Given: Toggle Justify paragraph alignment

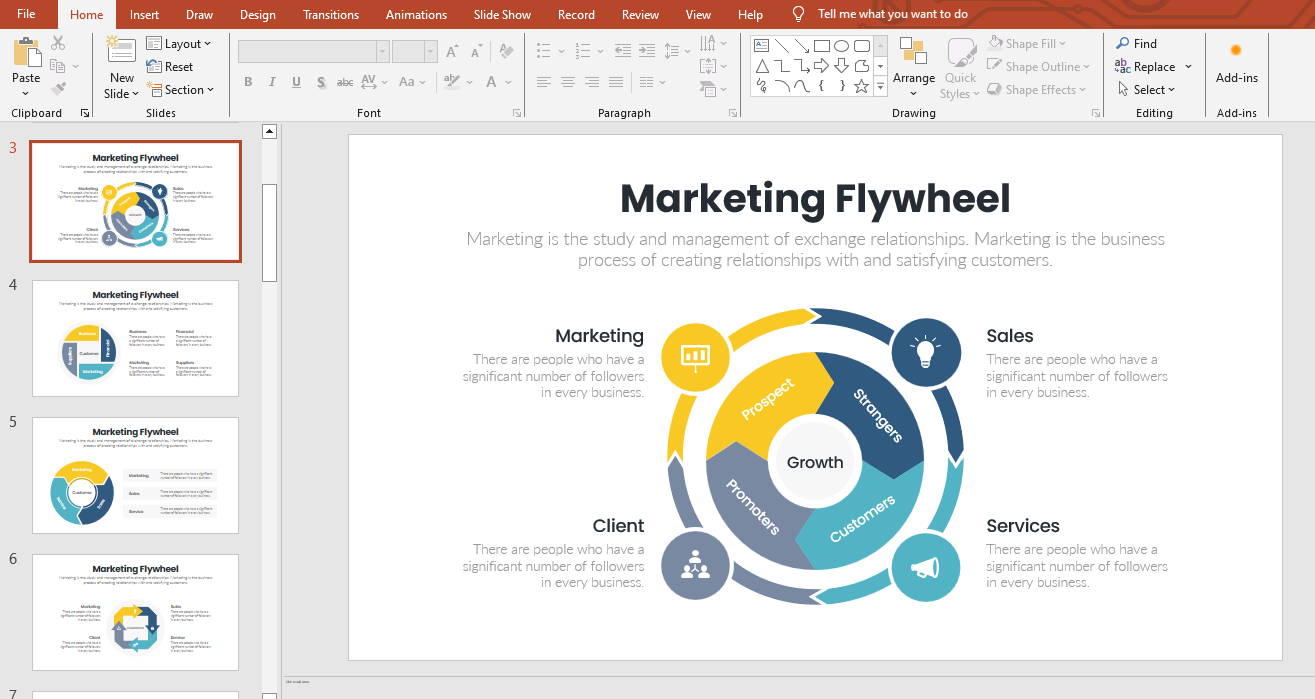Looking at the screenshot, I should 616,82.
